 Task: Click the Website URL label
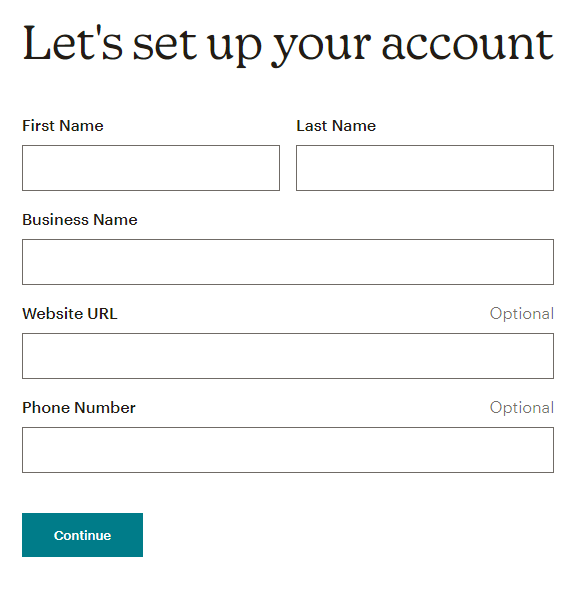click(70, 314)
